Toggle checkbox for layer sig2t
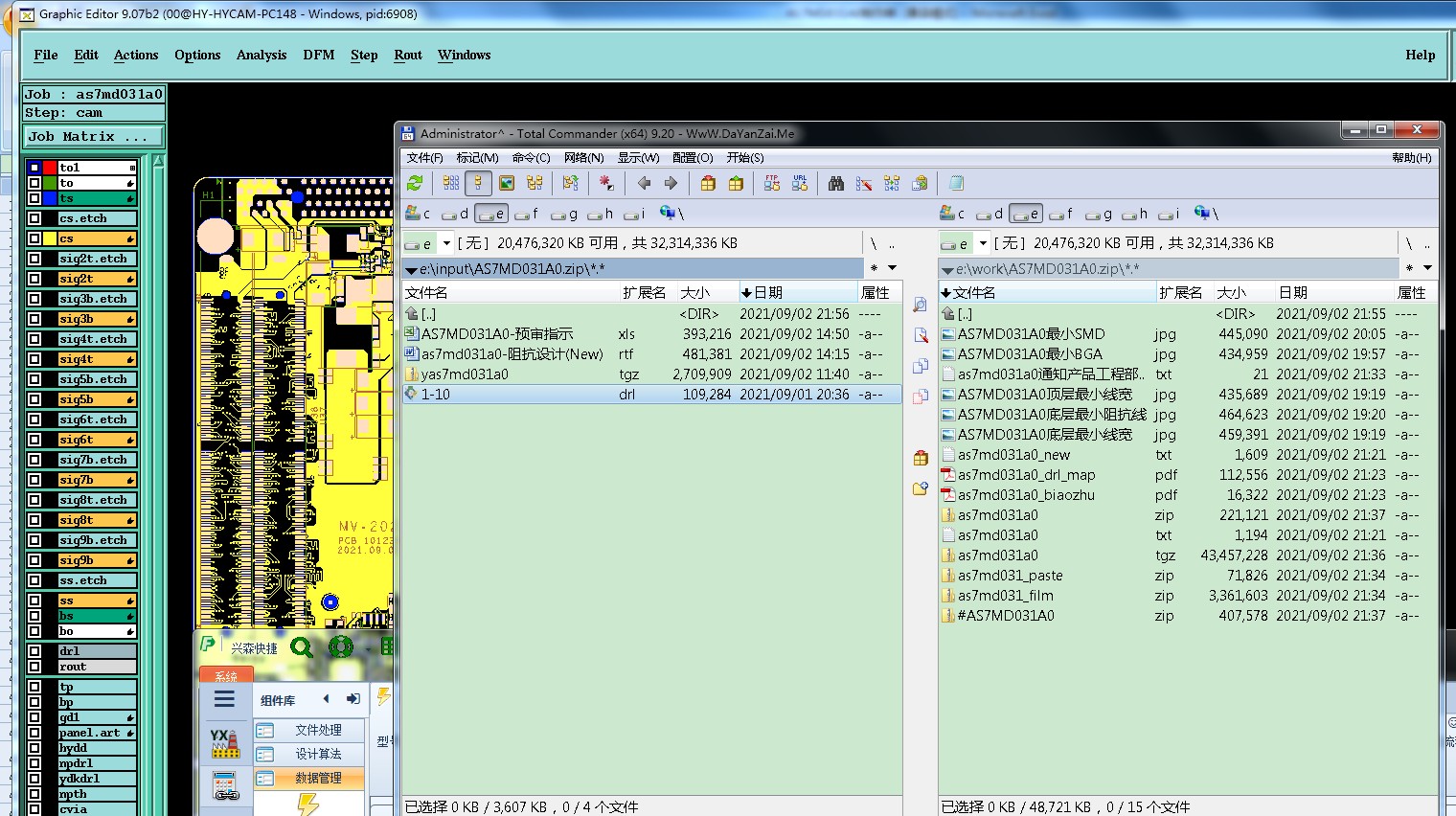The width and height of the screenshot is (1456, 816). coord(34,279)
